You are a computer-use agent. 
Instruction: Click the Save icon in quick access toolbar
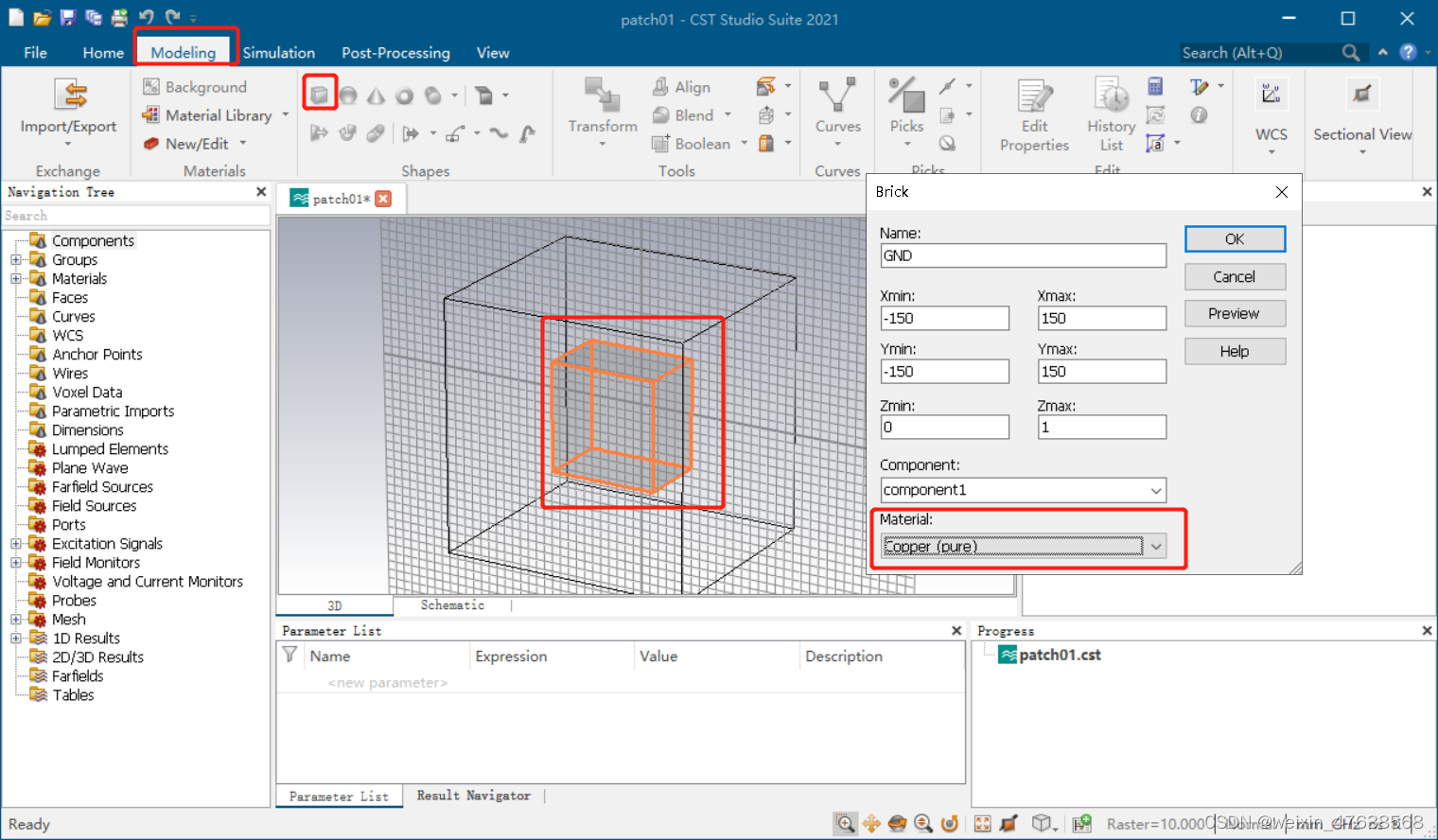tap(67, 17)
